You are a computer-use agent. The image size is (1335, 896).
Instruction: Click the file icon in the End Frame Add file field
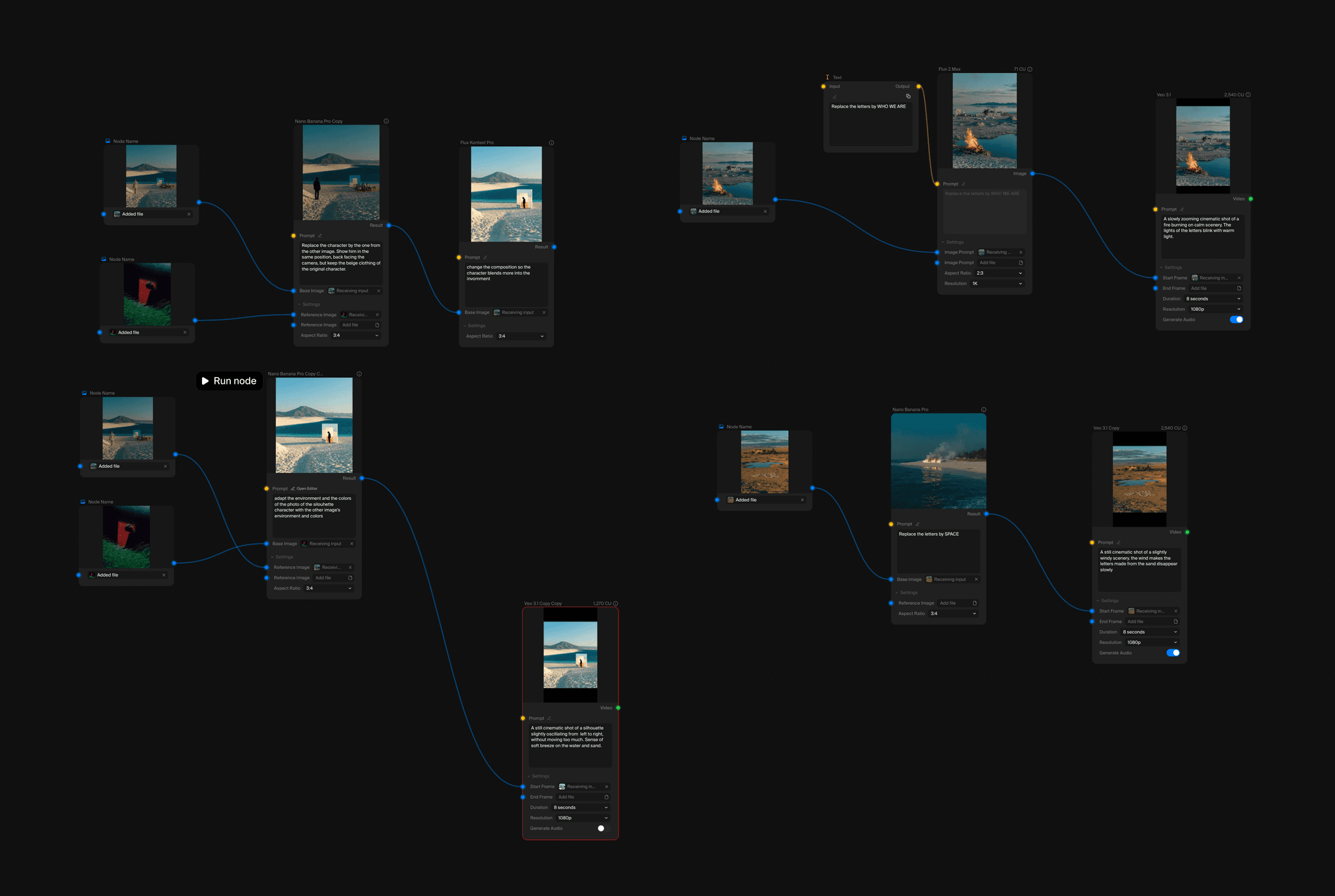(1240, 288)
